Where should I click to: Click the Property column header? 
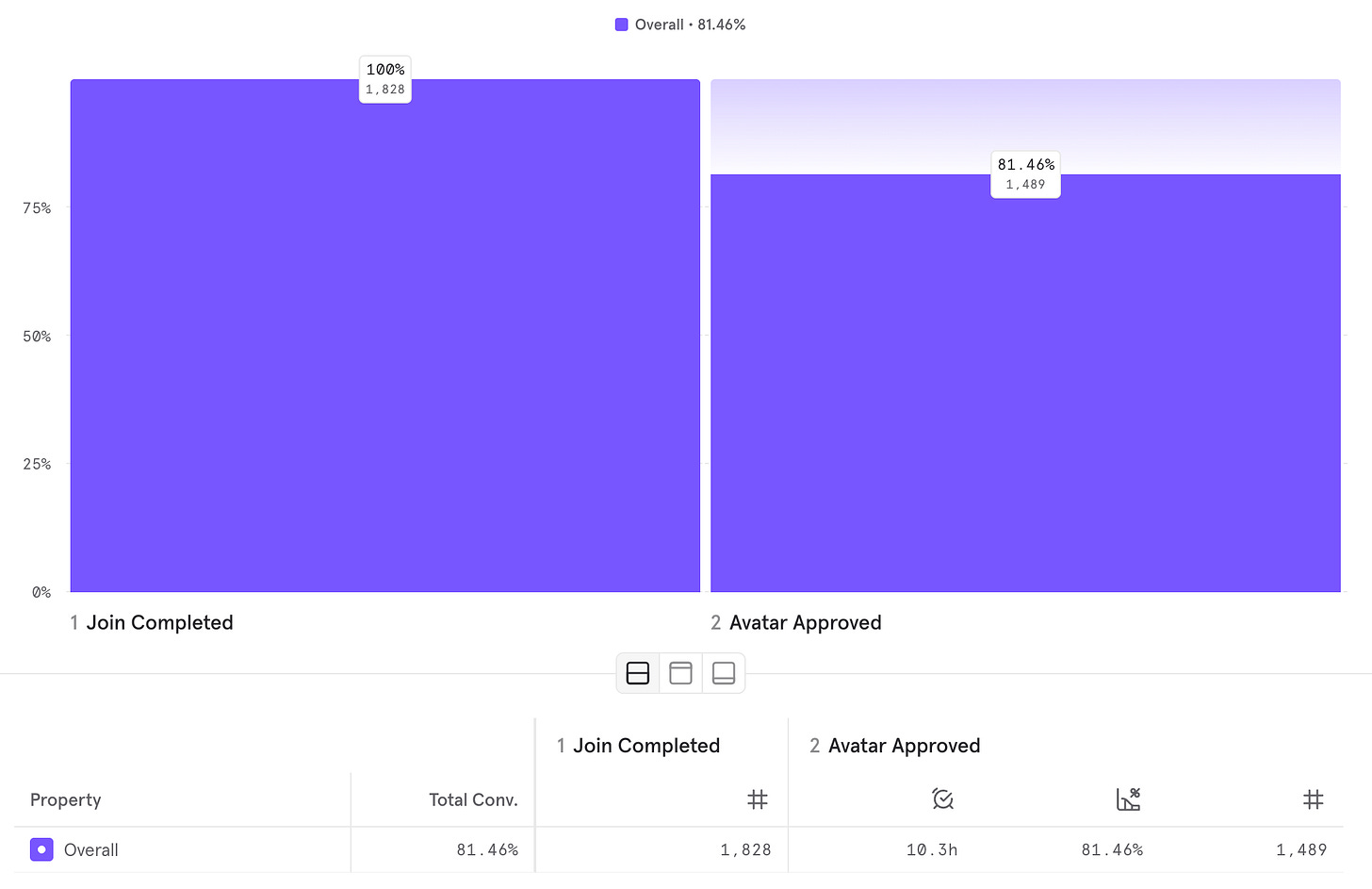click(x=66, y=799)
